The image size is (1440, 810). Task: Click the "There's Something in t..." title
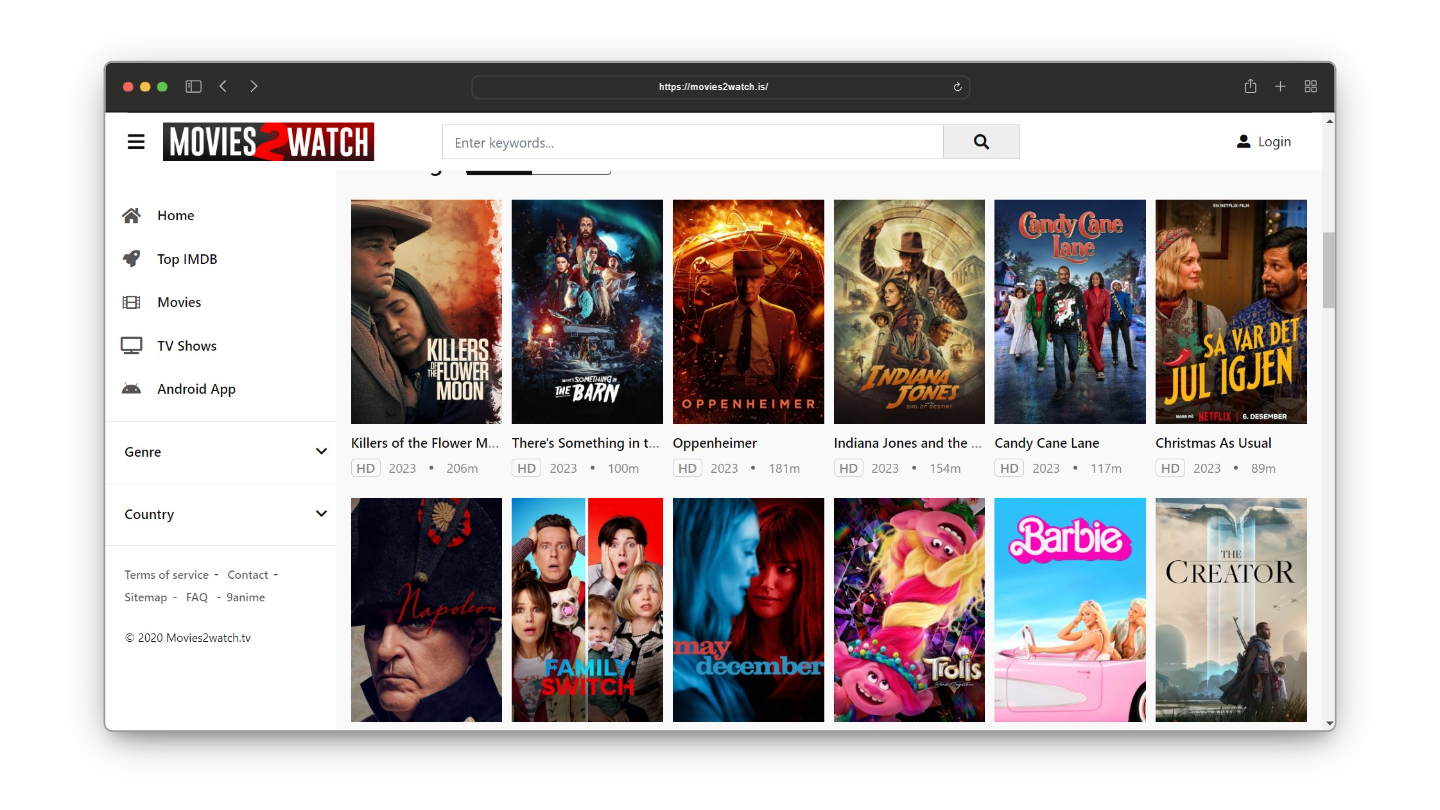(586, 443)
